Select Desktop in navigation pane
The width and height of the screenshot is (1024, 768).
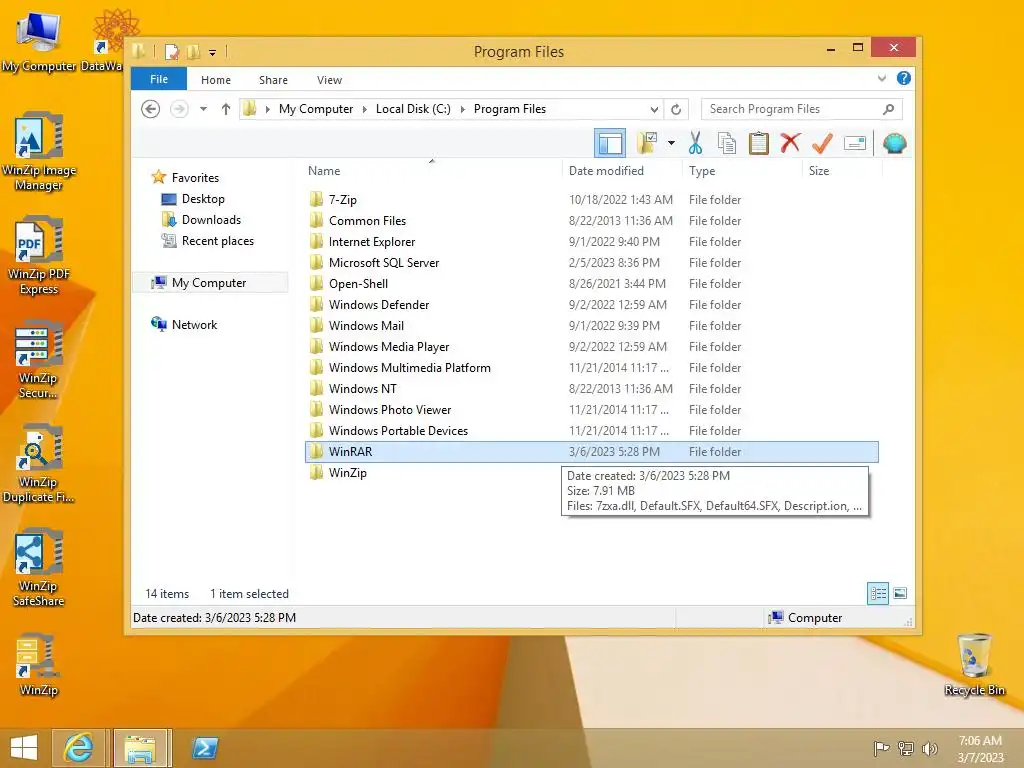coord(202,199)
